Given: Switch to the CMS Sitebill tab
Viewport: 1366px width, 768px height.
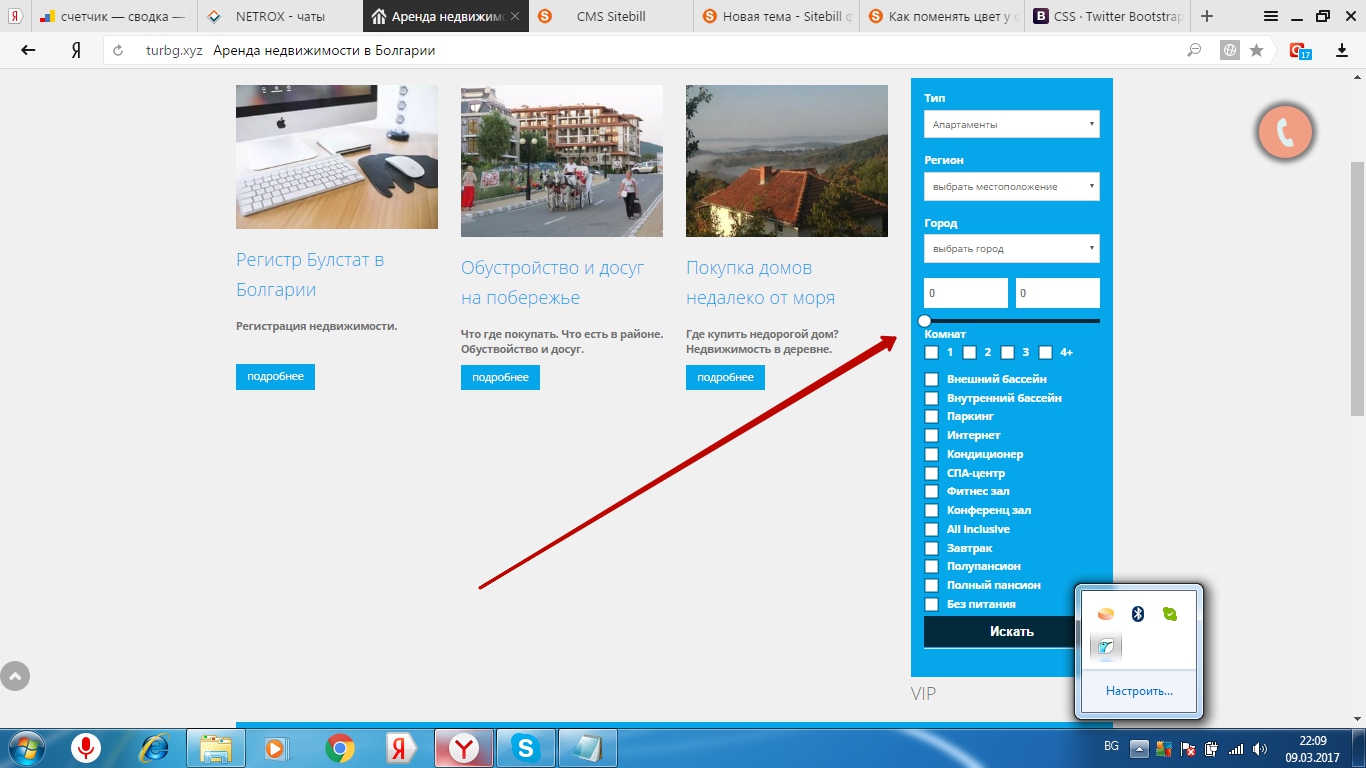Looking at the screenshot, I should point(610,16).
